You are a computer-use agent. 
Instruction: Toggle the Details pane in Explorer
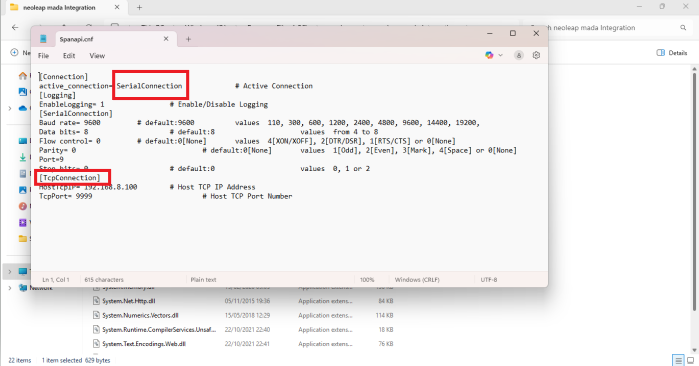[x=672, y=53]
